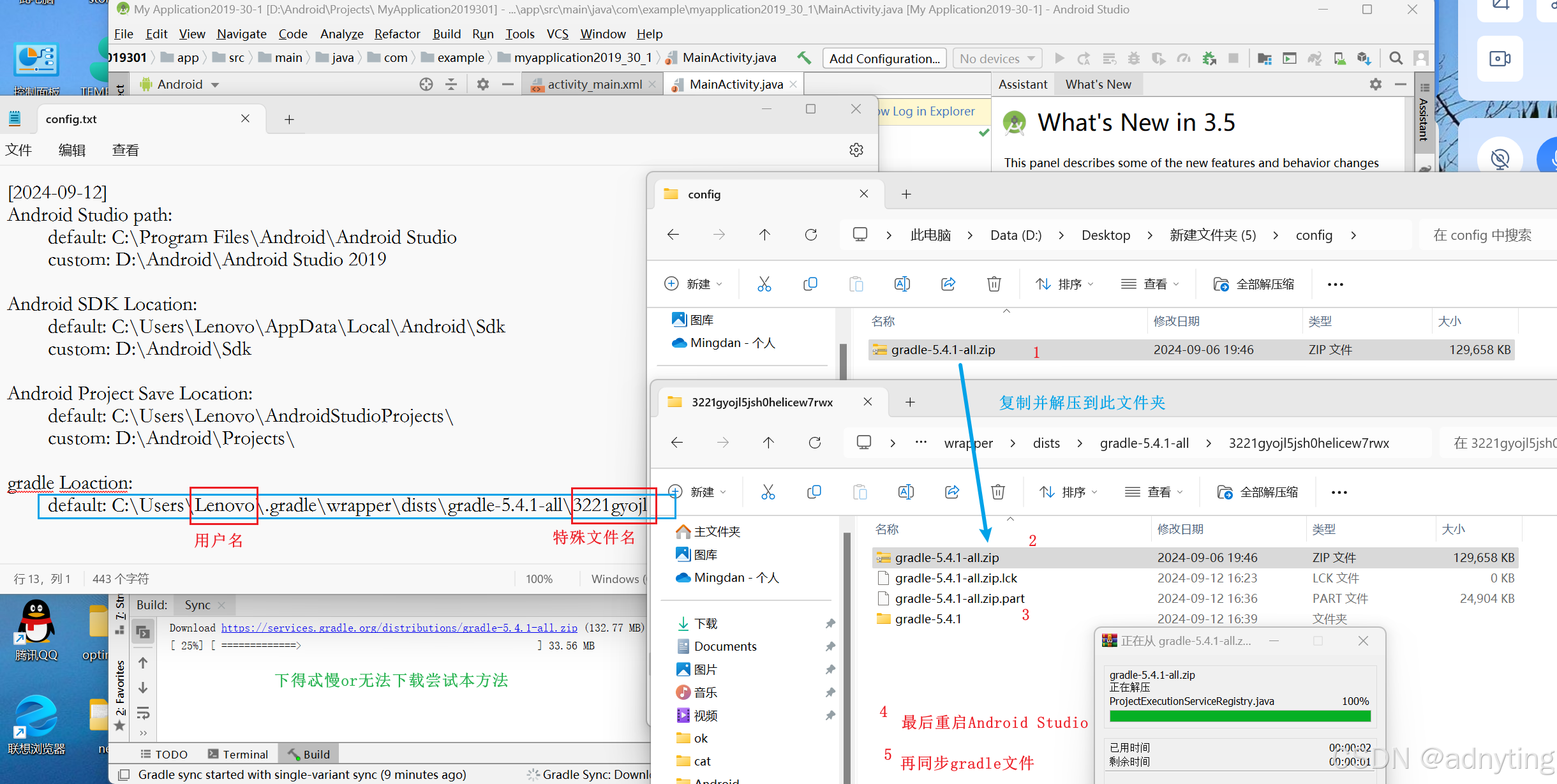Open the AVD Manager icon
The height and width of the screenshot is (784, 1557).
pos(1339,59)
